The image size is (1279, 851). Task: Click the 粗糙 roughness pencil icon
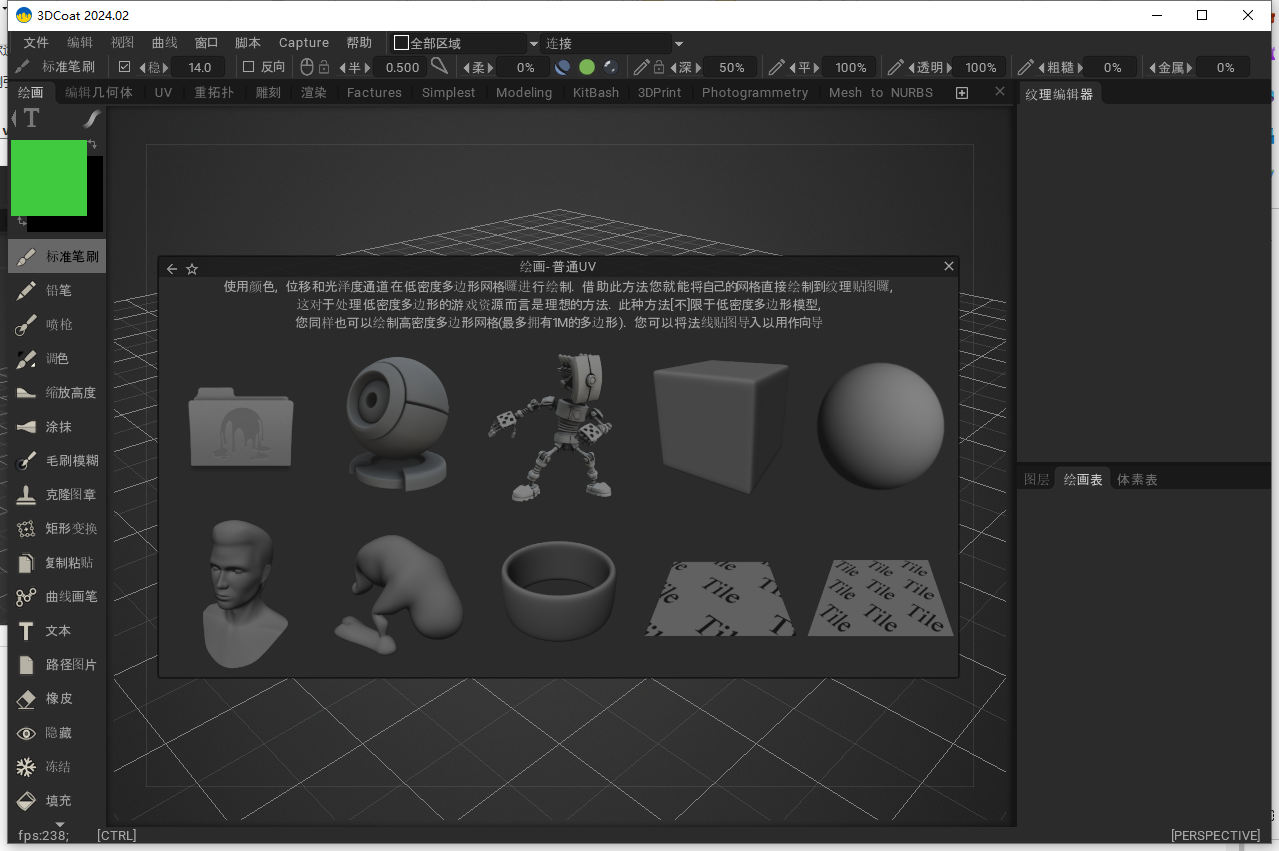pos(1025,67)
